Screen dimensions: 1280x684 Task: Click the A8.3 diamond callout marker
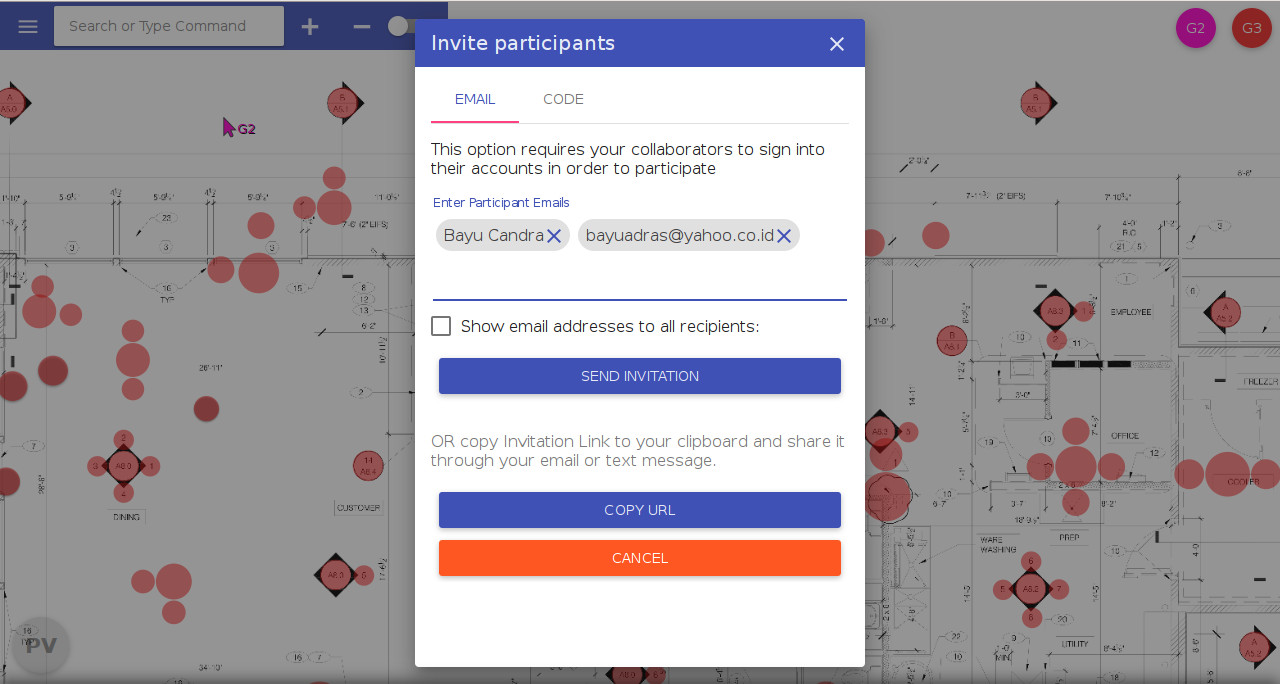click(x=335, y=575)
